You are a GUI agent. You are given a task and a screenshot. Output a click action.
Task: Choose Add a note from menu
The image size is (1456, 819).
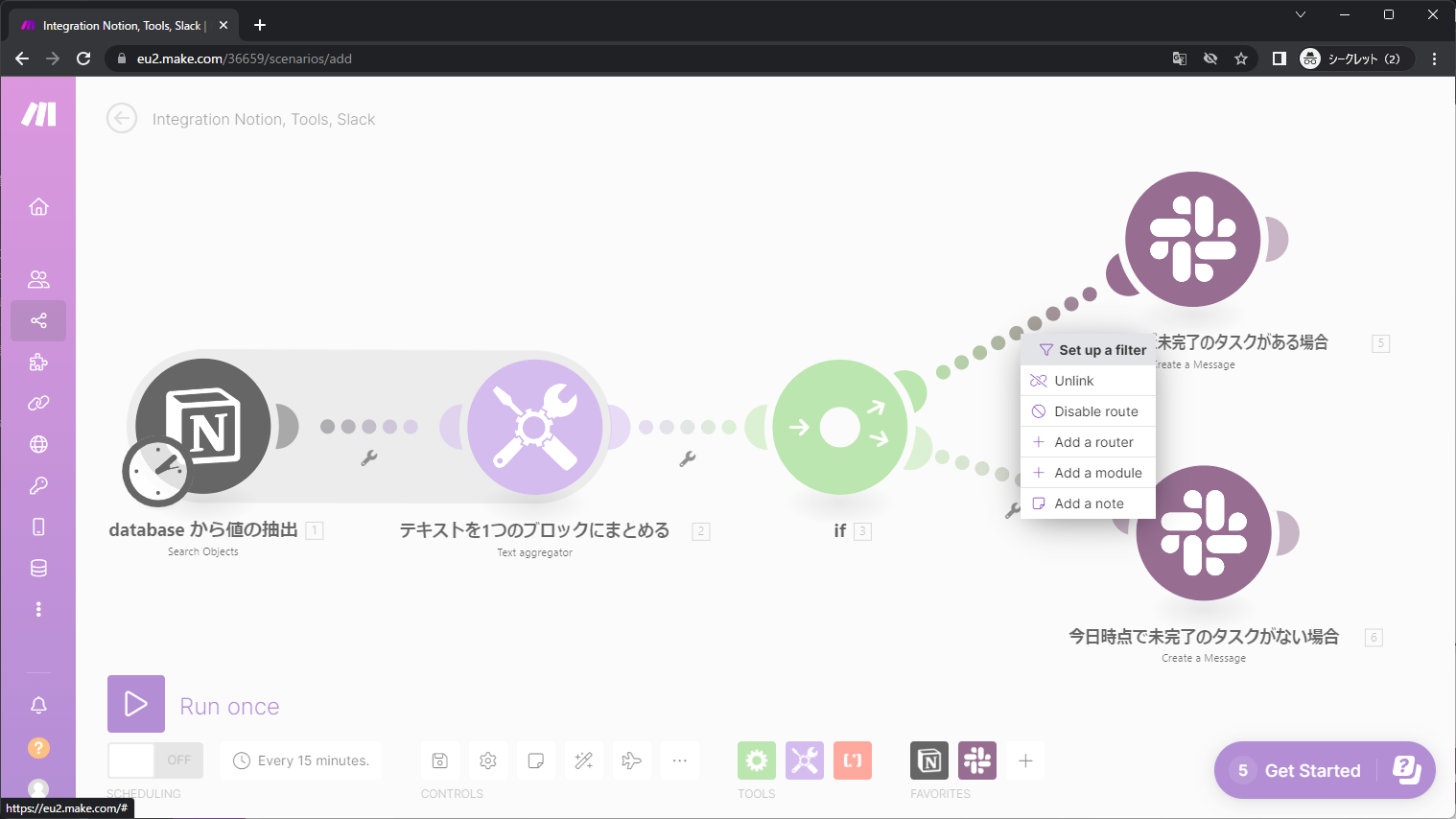click(1088, 503)
